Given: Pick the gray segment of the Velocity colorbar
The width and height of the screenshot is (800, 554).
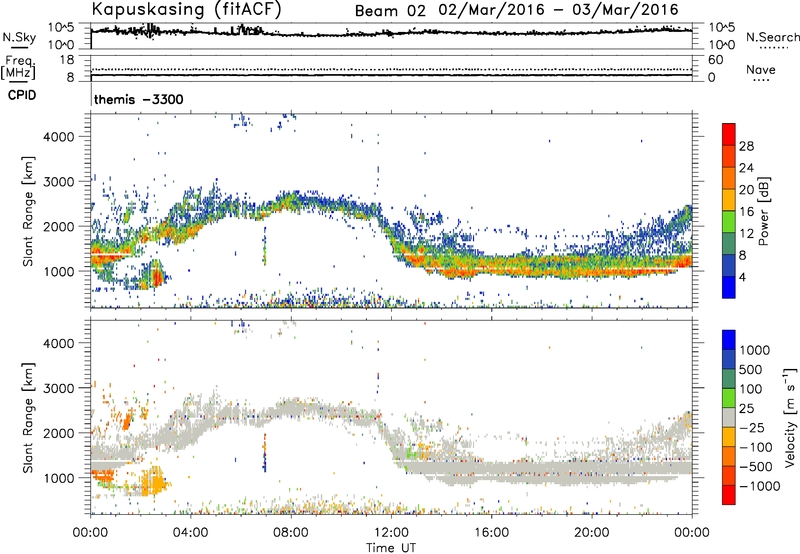Looking at the screenshot, I should pyautogui.click(x=729, y=417).
